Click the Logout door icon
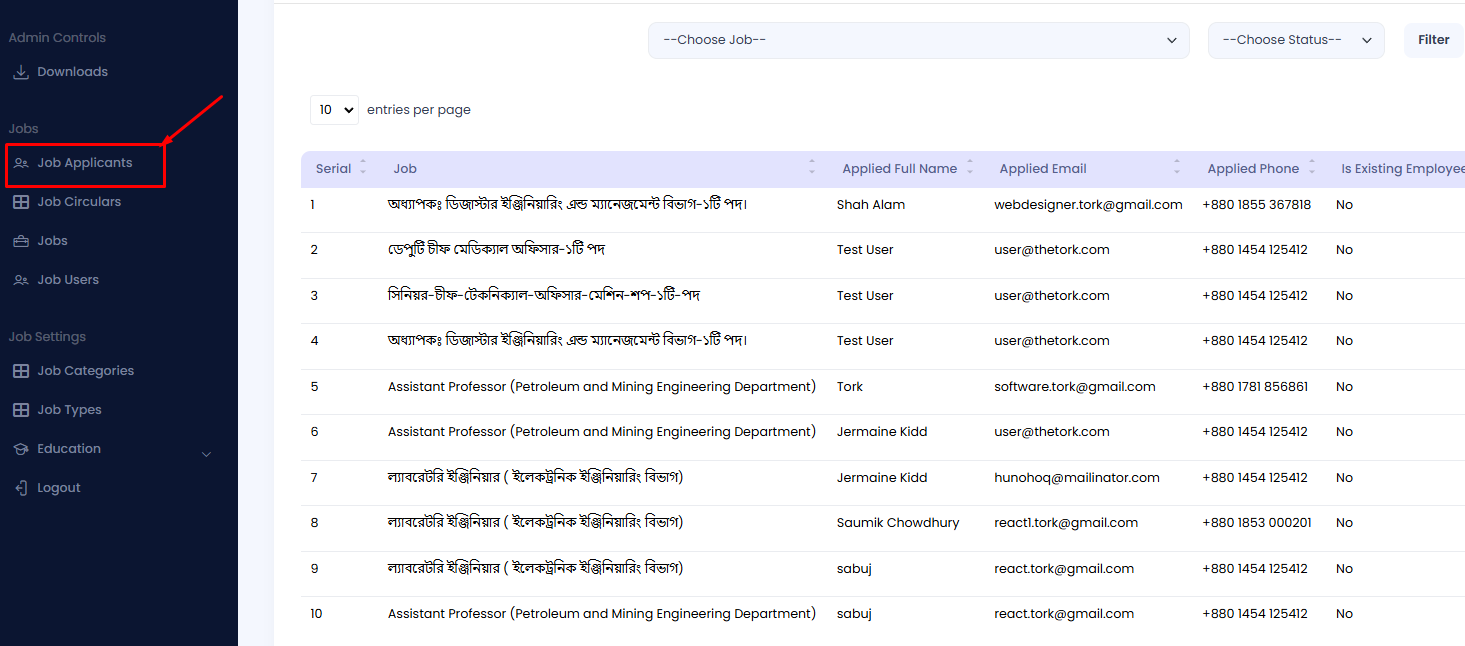Viewport: 1465px width, 646px height. click(x=20, y=488)
